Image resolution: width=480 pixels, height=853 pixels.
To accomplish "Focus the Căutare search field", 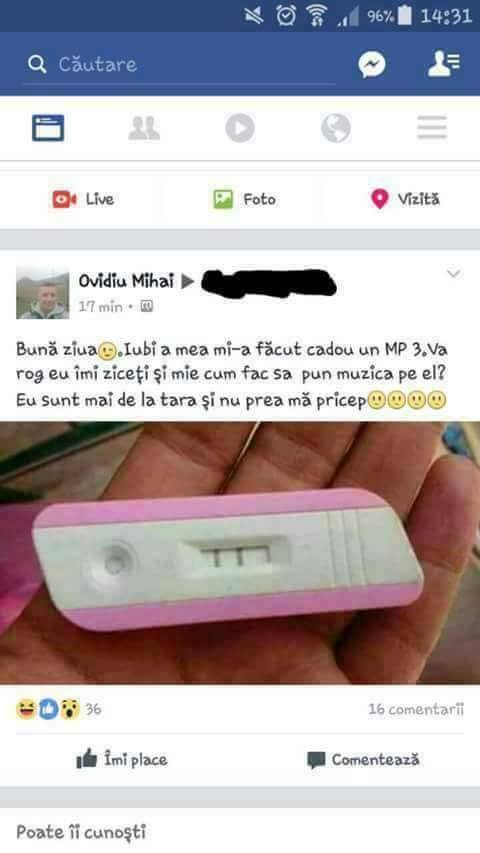I will pos(180,65).
